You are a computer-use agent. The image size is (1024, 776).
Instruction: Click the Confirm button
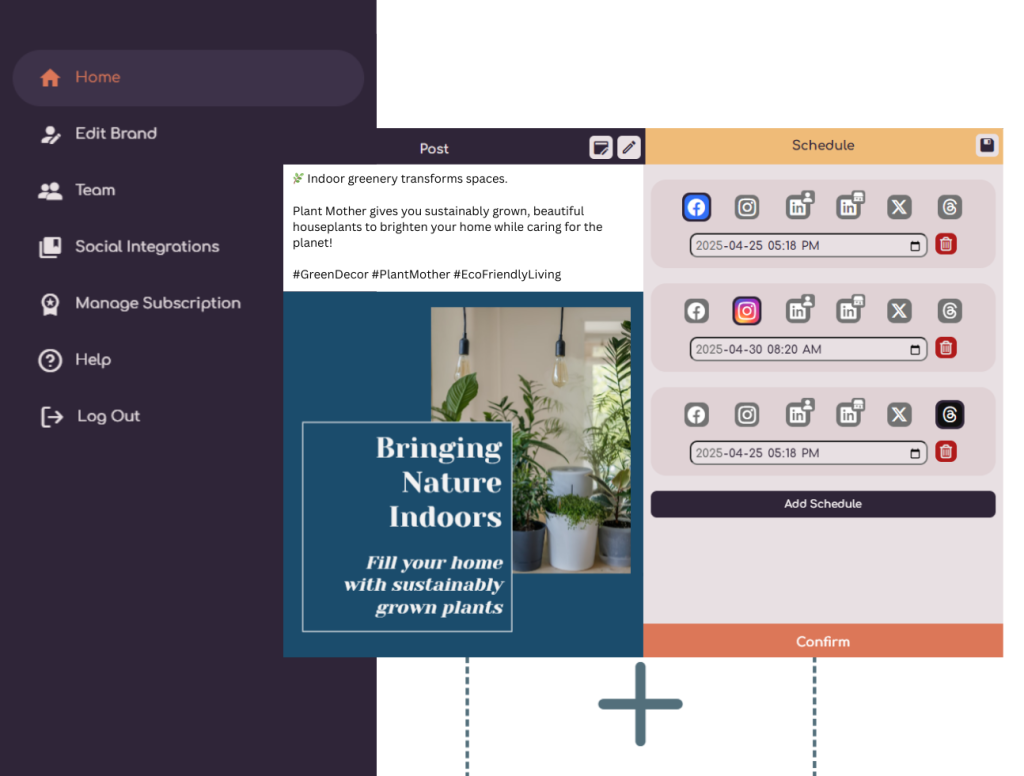tap(823, 641)
